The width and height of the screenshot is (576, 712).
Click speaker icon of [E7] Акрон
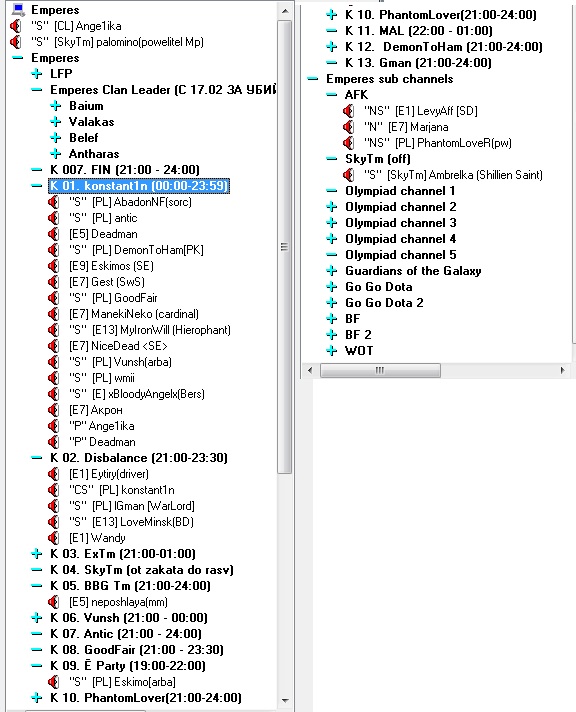pos(54,410)
